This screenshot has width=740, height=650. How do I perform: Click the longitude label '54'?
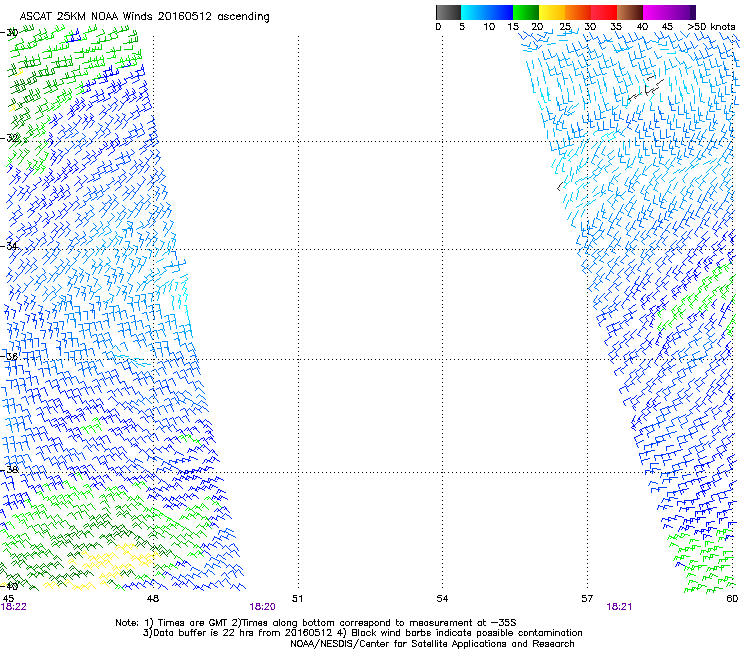pos(442,599)
